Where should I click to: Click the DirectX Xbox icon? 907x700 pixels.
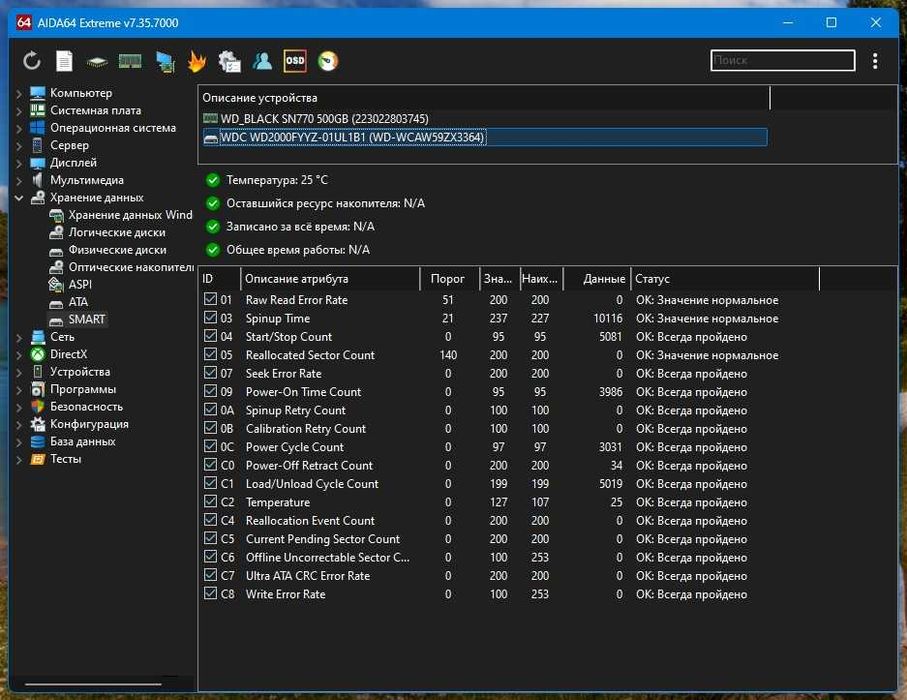38,354
